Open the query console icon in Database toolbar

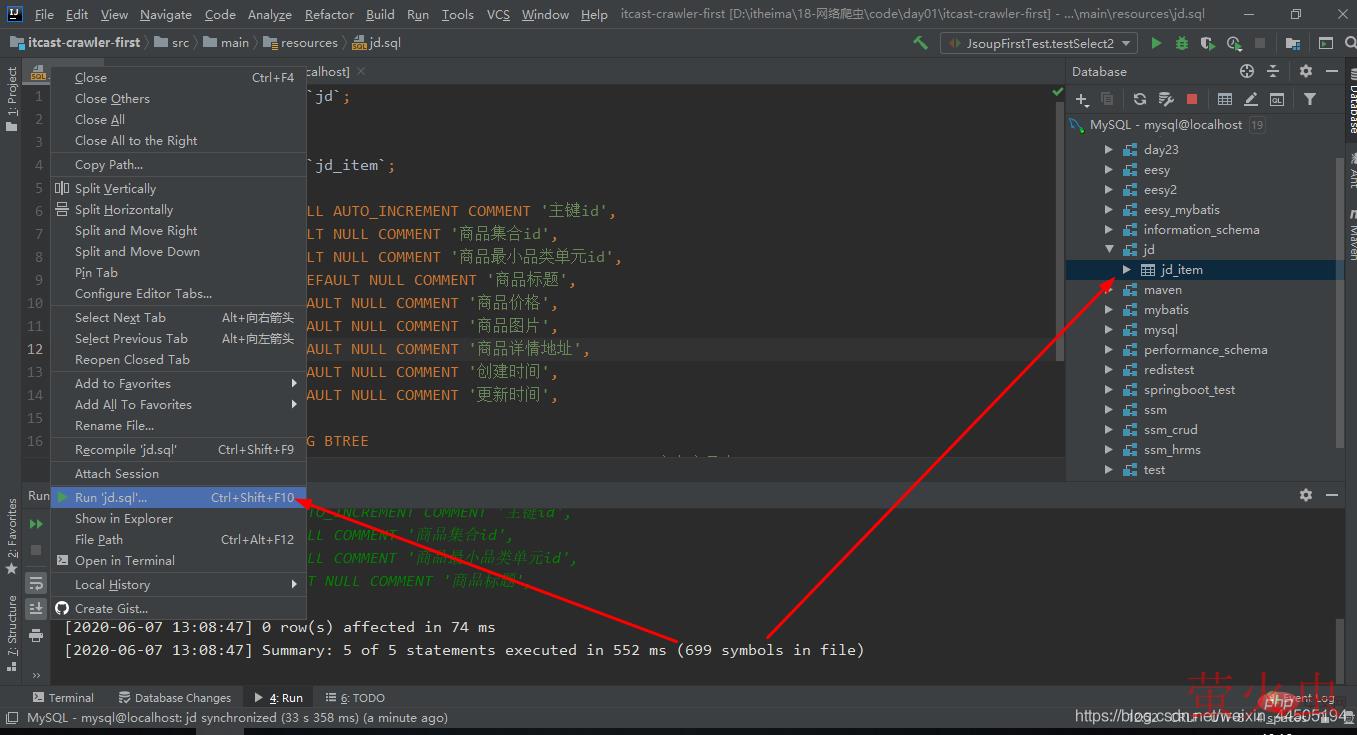point(1277,99)
